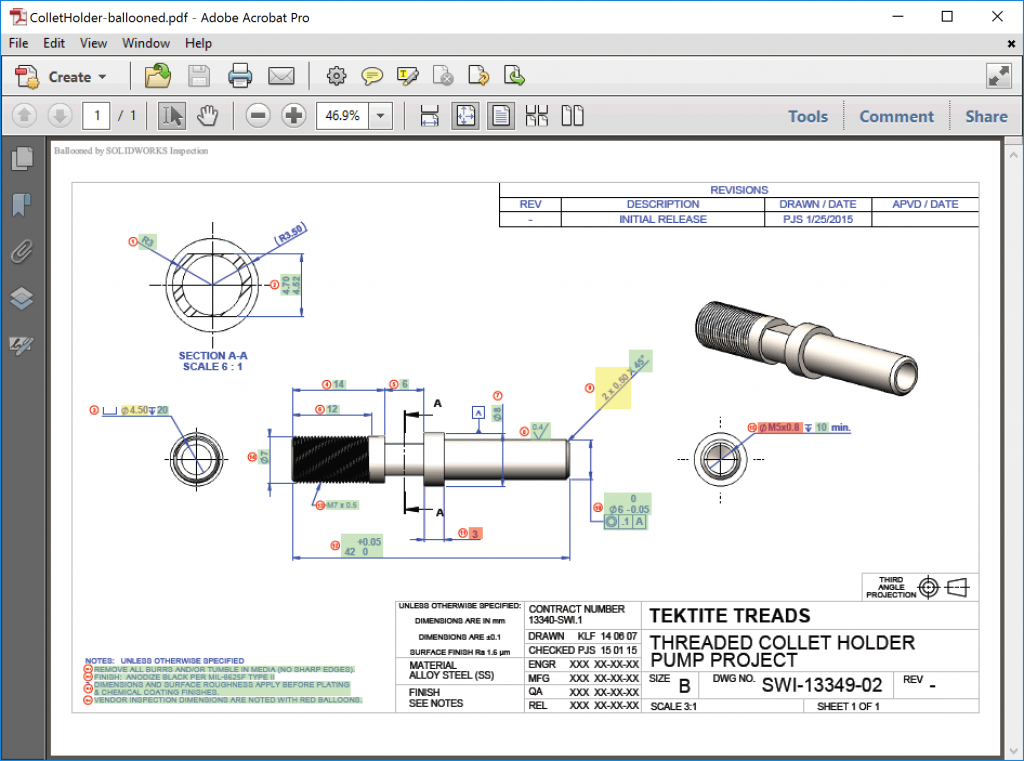Select the Hand pan tool
The height and width of the screenshot is (761, 1024).
click(207, 116)
